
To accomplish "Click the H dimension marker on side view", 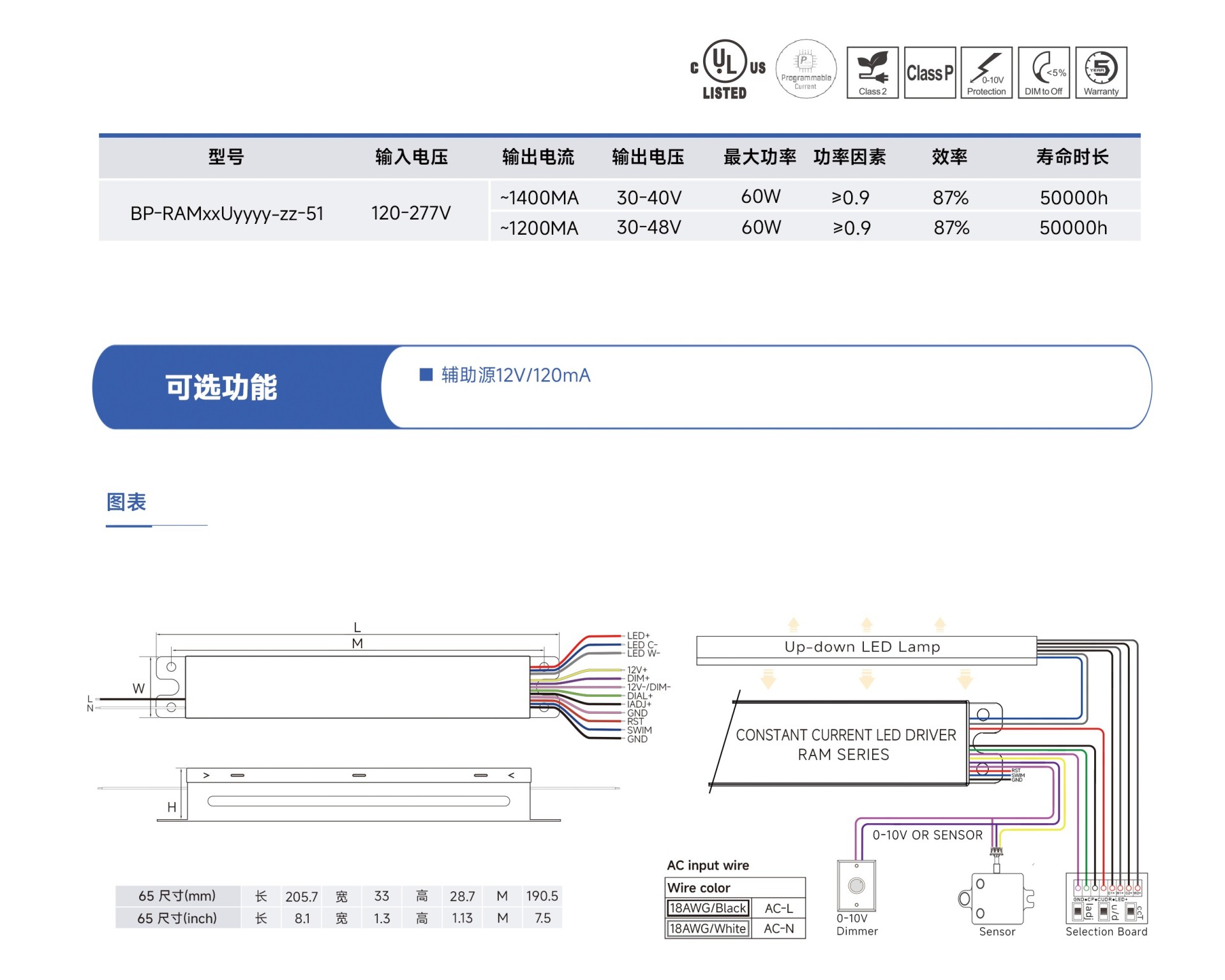I will click(x=172, y=807).
